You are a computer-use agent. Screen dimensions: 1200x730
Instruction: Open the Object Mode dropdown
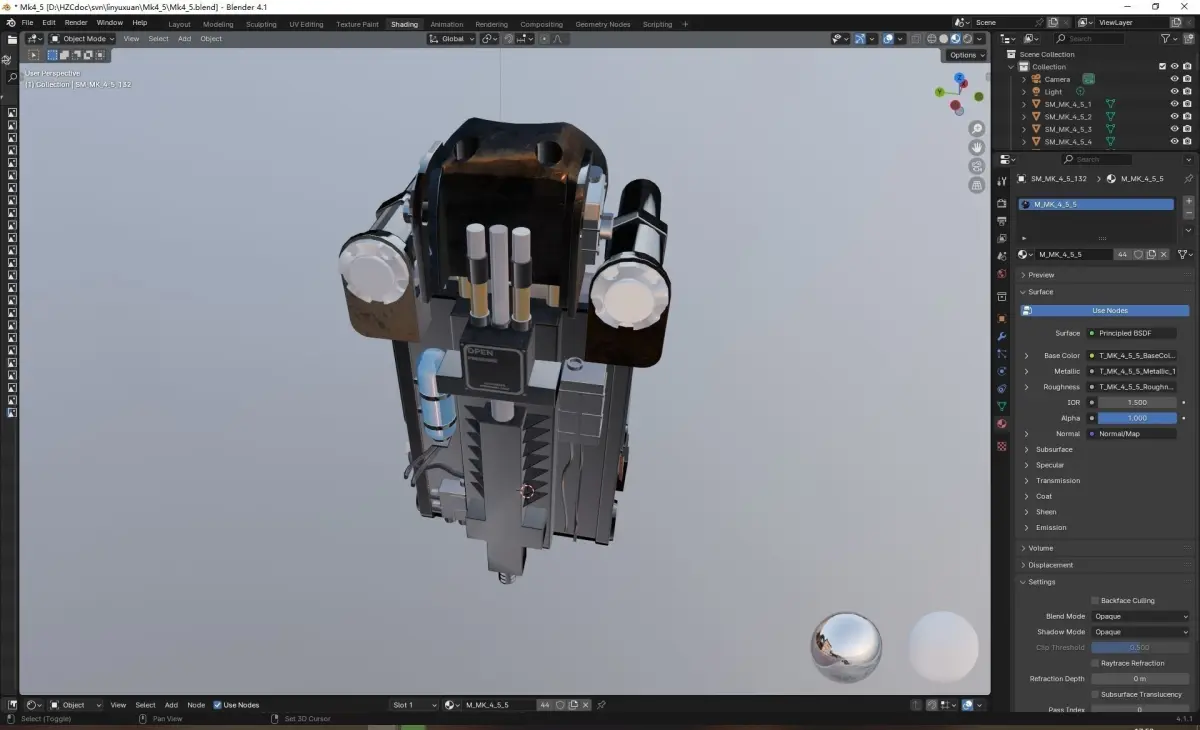tap(82, 39)
